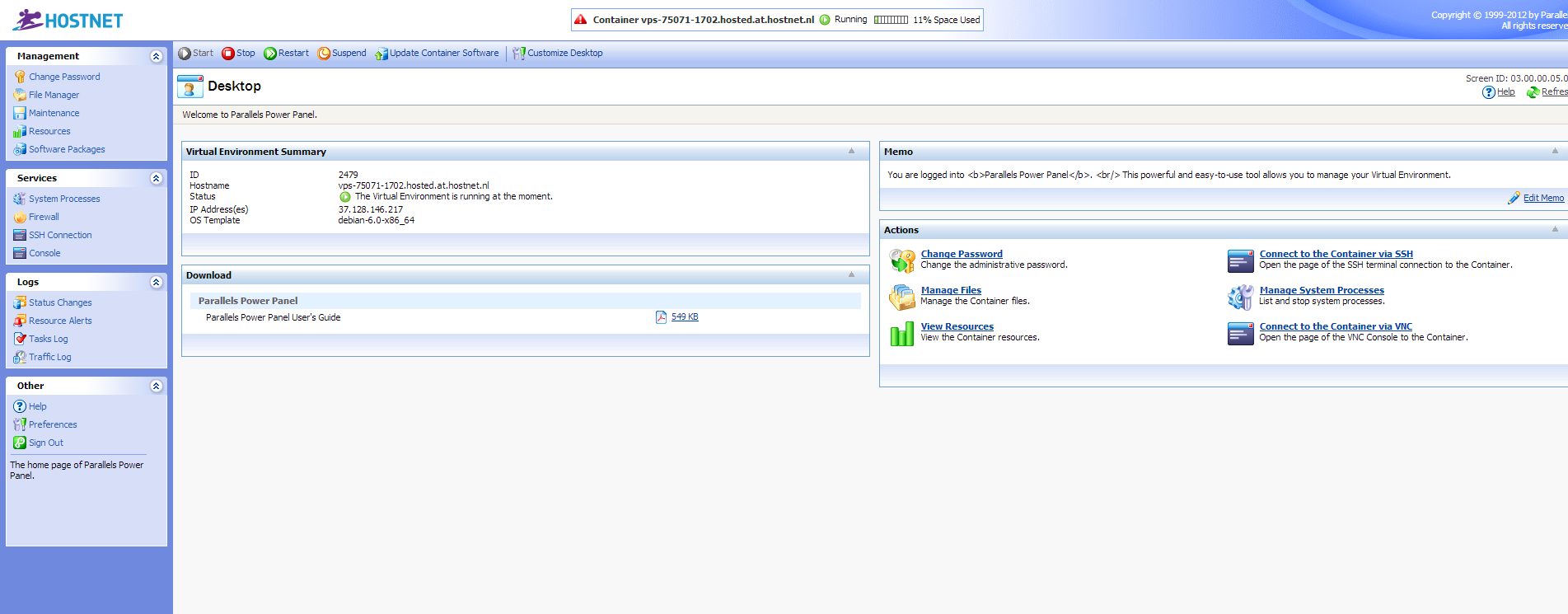Click the Change Password keys icon in Actions
Image resolution: width=1568 pixels, height=614 pixels.
coord(902,260)
